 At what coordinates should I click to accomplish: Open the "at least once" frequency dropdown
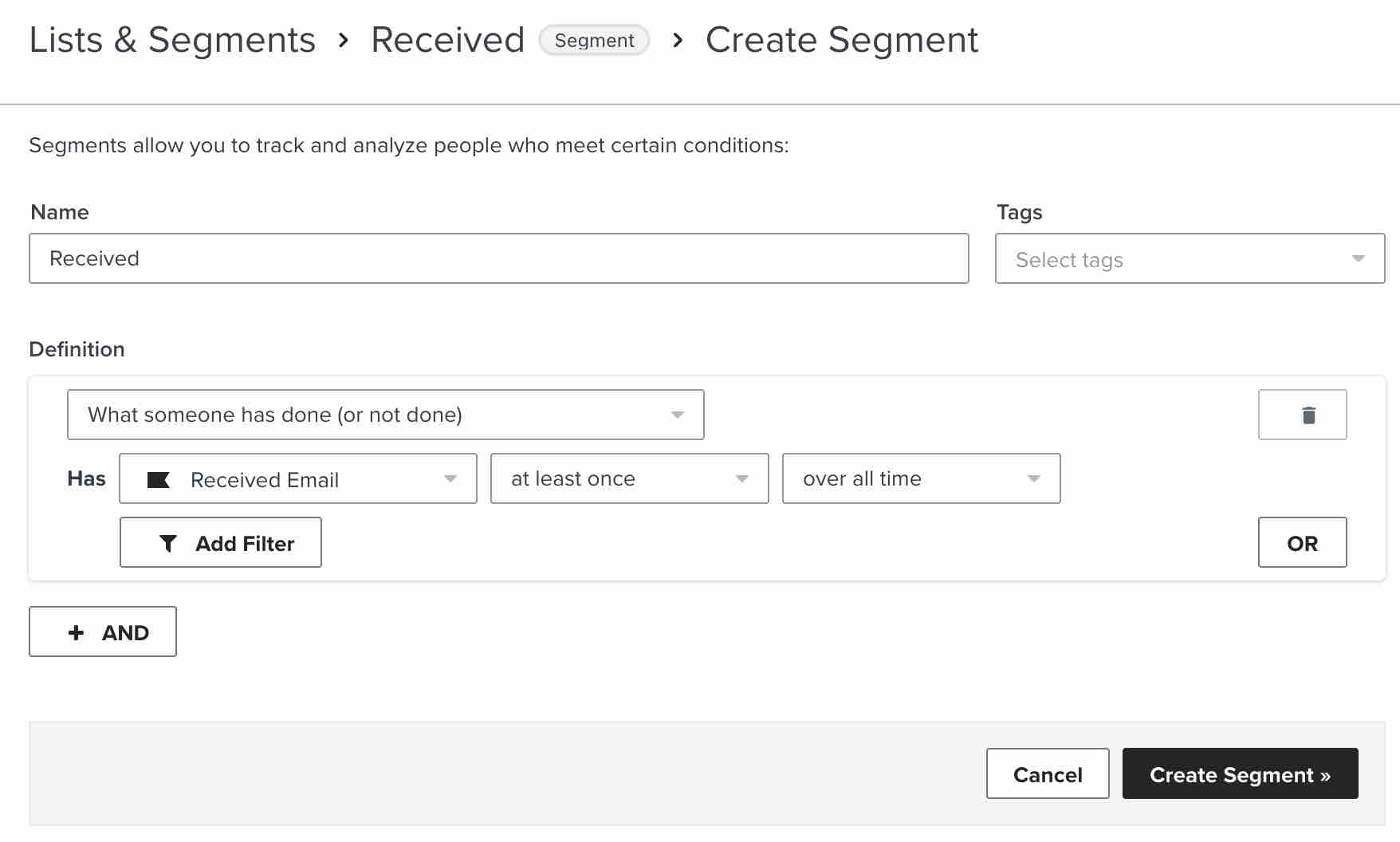pos(629,478)
